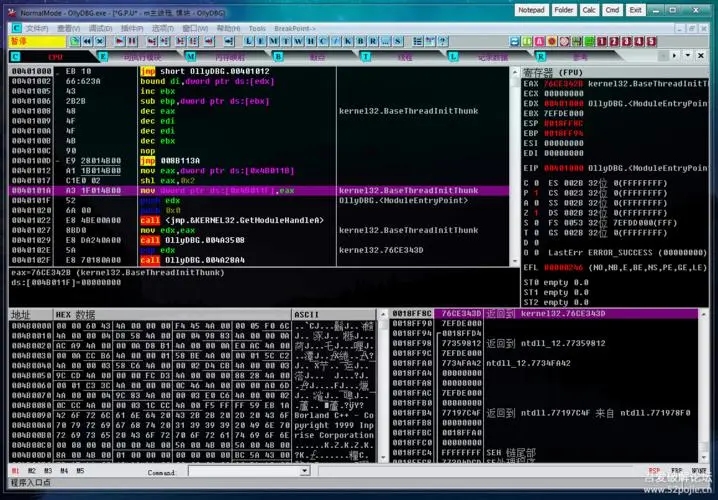Expand the Command combo box dropdown

304,471
